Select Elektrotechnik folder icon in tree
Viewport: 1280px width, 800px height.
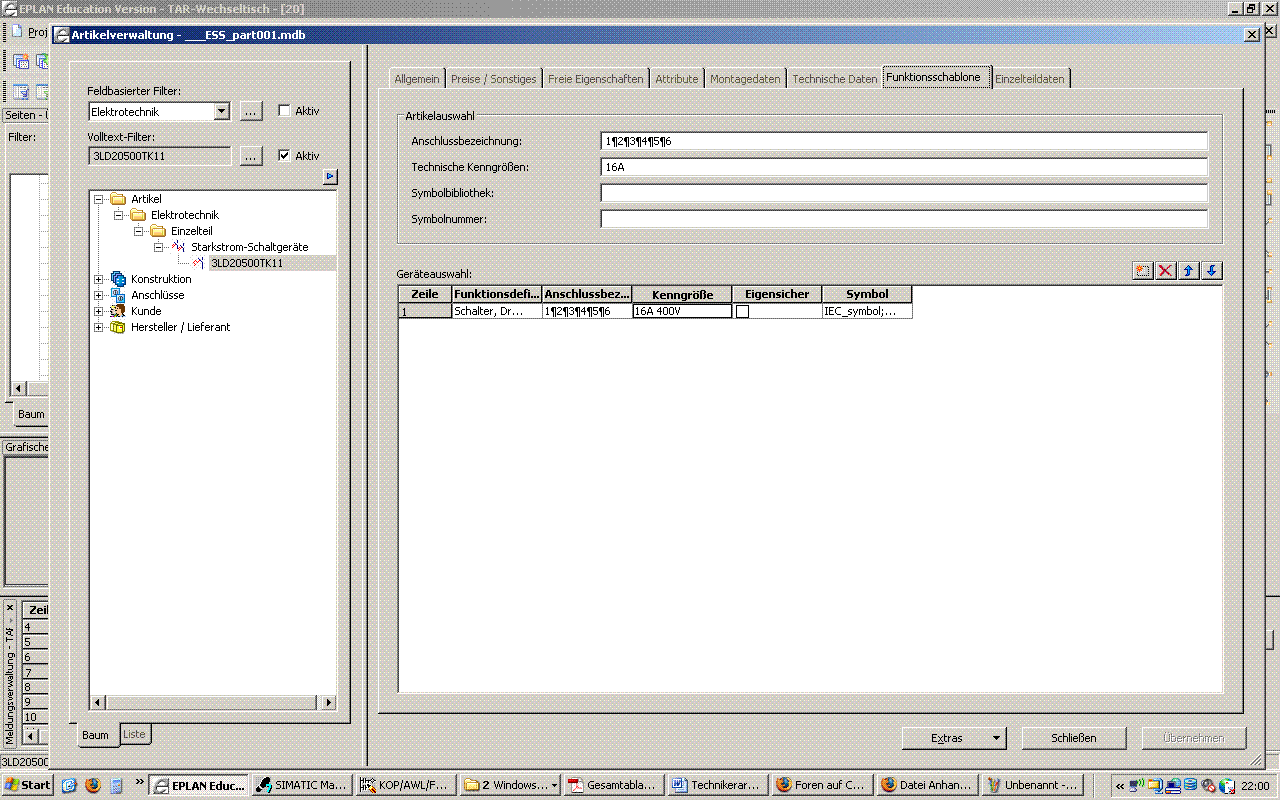point(138,215)
